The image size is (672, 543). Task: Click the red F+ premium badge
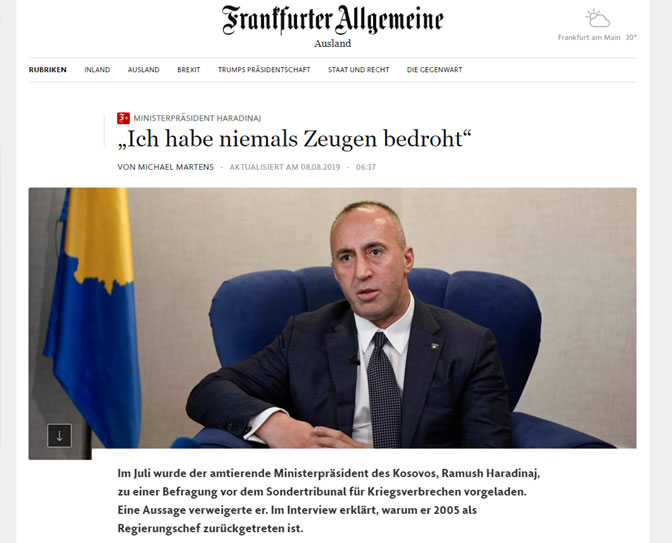pos(123,118)
